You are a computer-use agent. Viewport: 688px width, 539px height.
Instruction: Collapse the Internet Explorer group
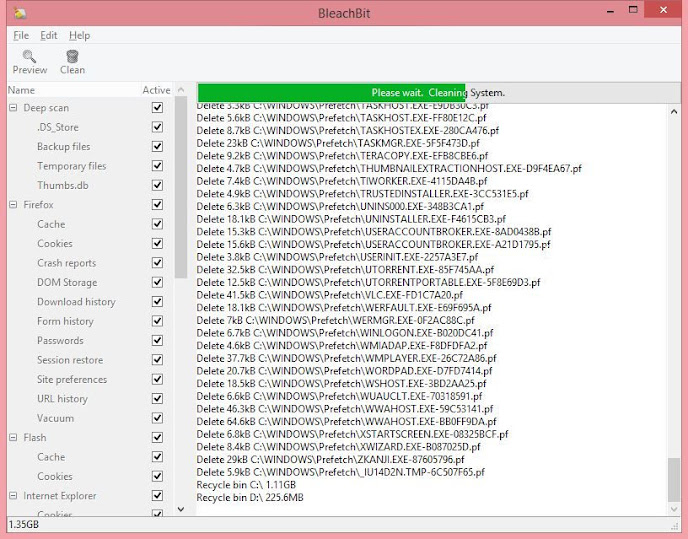pos(14,496)
